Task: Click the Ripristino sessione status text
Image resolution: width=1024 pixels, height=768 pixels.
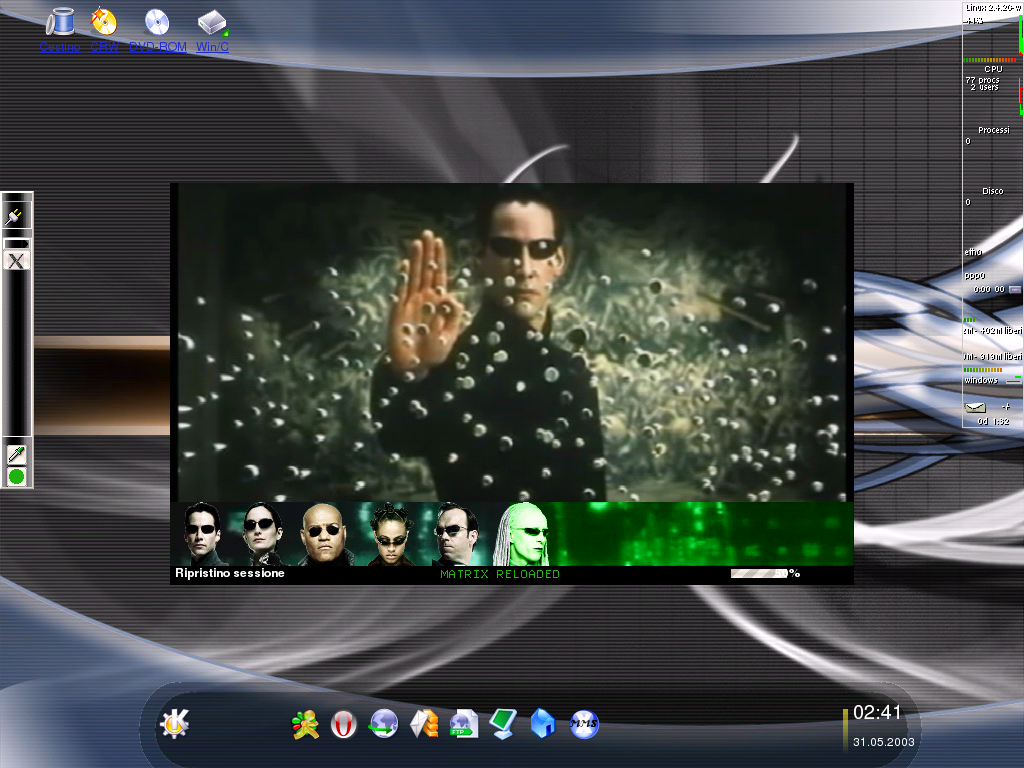Action: coord(230,573)
